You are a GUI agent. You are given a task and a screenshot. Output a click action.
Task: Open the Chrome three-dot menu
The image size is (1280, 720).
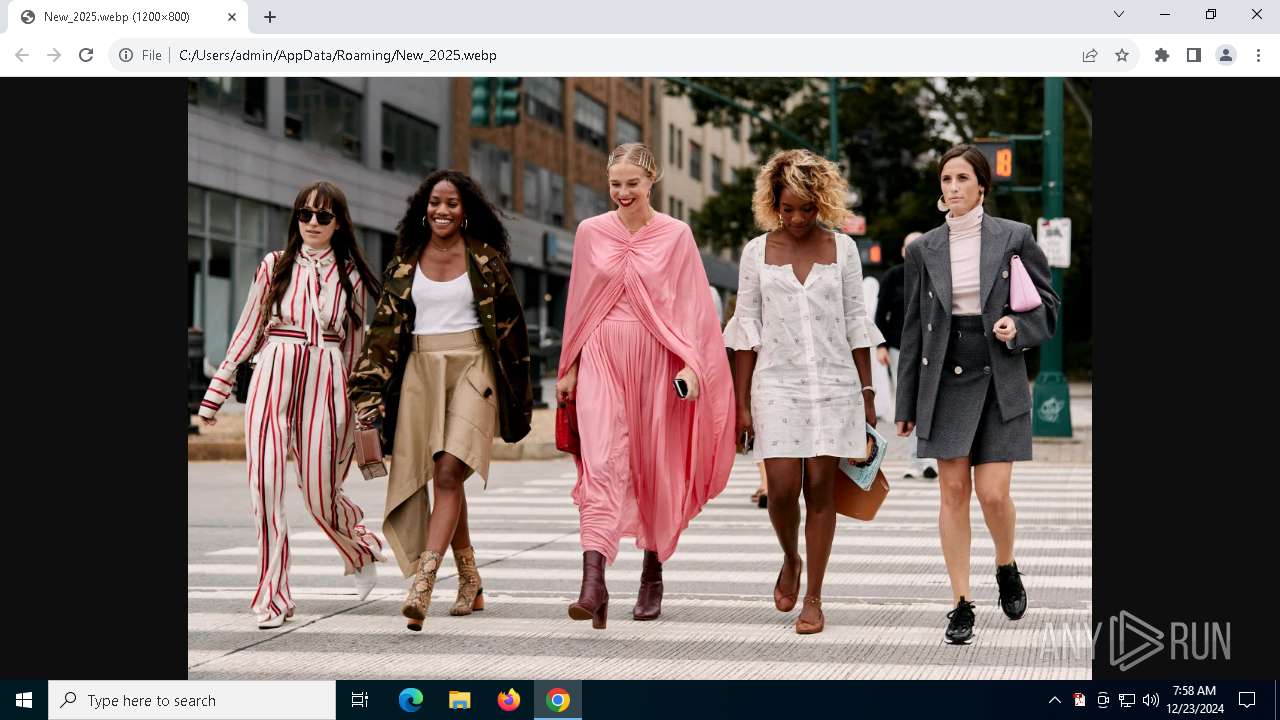coord(1258,55)
